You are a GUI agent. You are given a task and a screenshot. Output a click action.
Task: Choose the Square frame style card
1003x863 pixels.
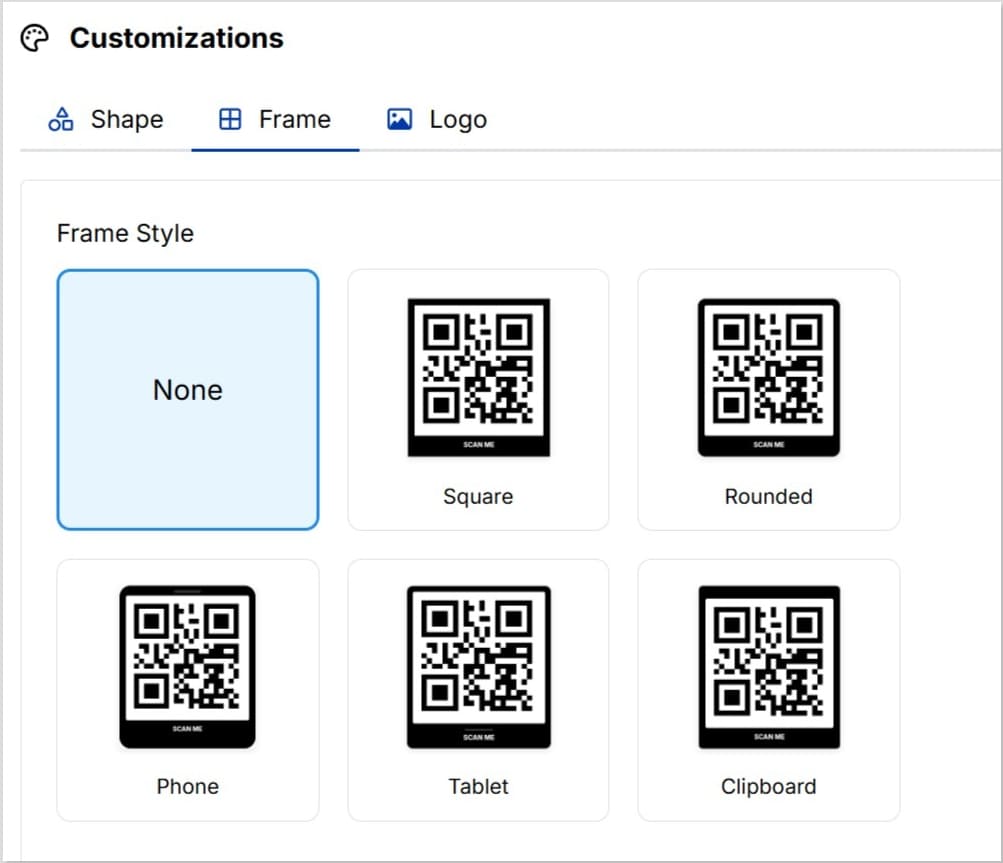[478, 400]
